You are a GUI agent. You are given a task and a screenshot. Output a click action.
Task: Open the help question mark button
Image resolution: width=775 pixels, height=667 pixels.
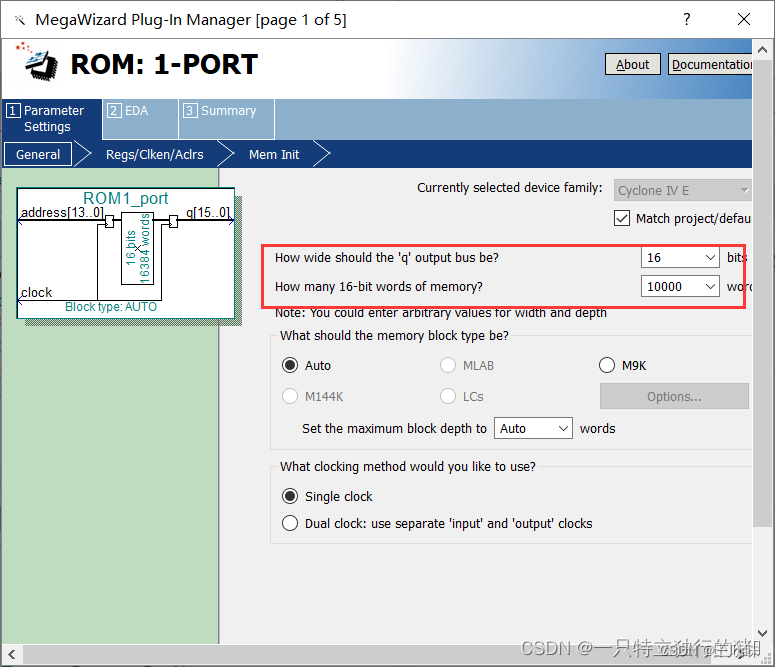[687, 19]
